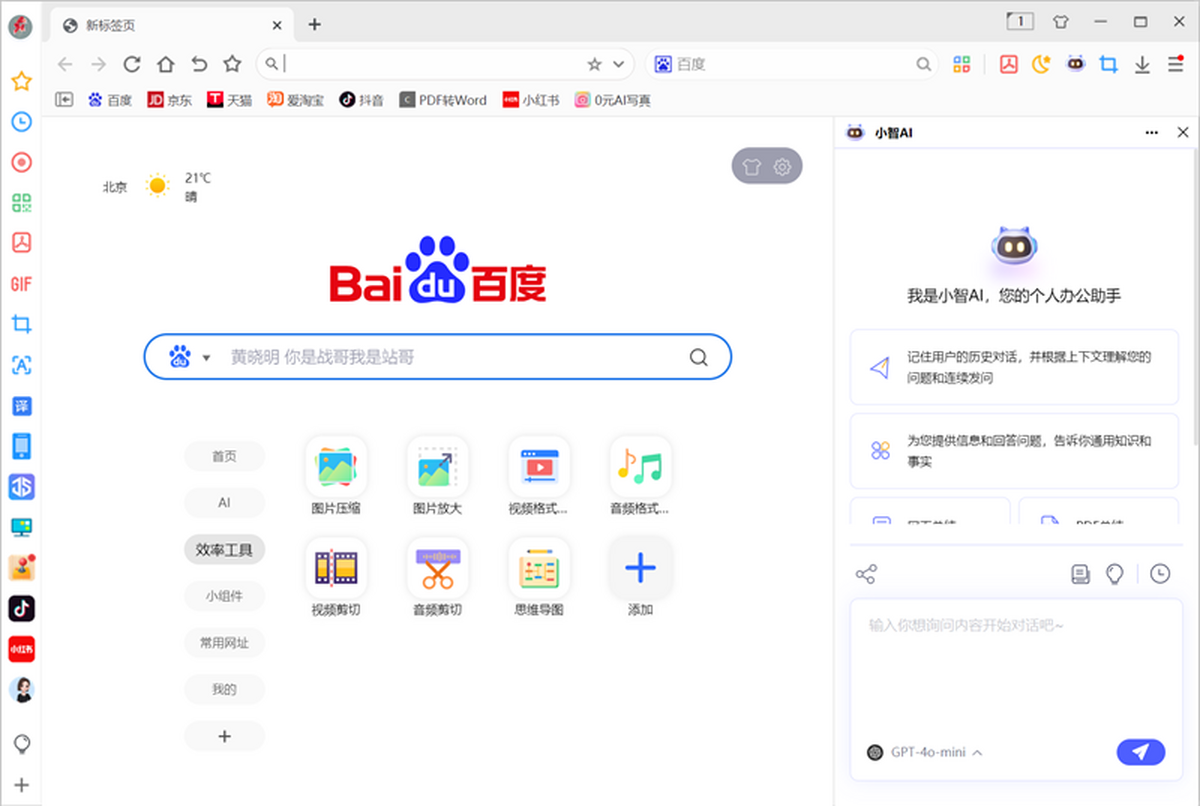Open the 京东 bookmark link
This screenshot has width=1200, height=806.
click(169, 100)
